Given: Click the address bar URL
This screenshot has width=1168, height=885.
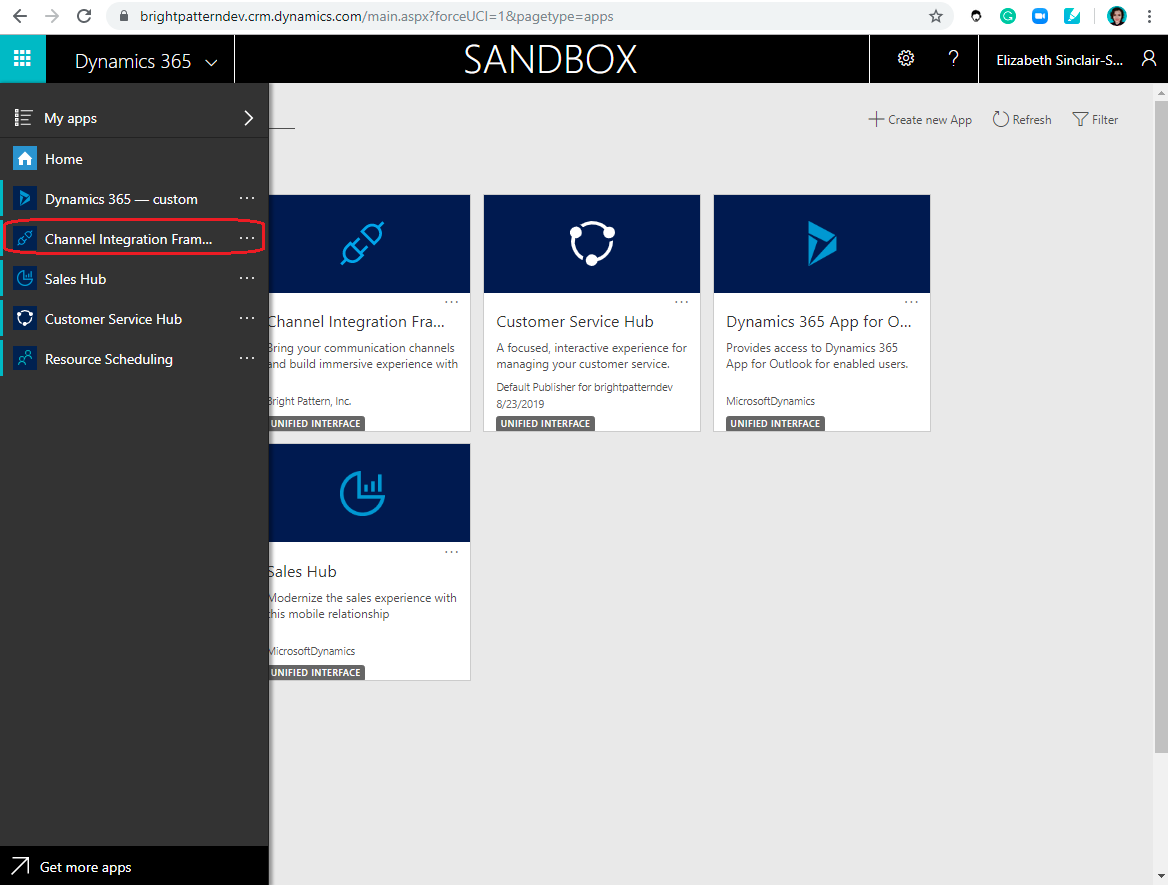Looking at the screenshot, I should pyautogui.click(x=377, y=16).
